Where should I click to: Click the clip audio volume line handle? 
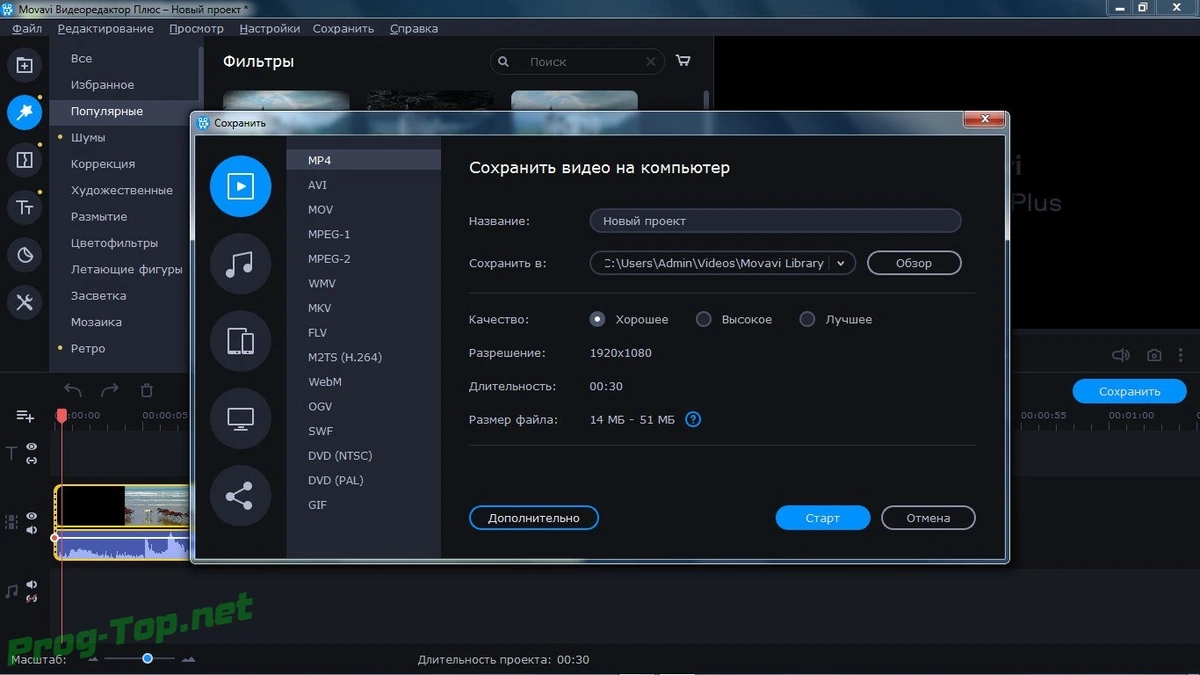(55, 538)
